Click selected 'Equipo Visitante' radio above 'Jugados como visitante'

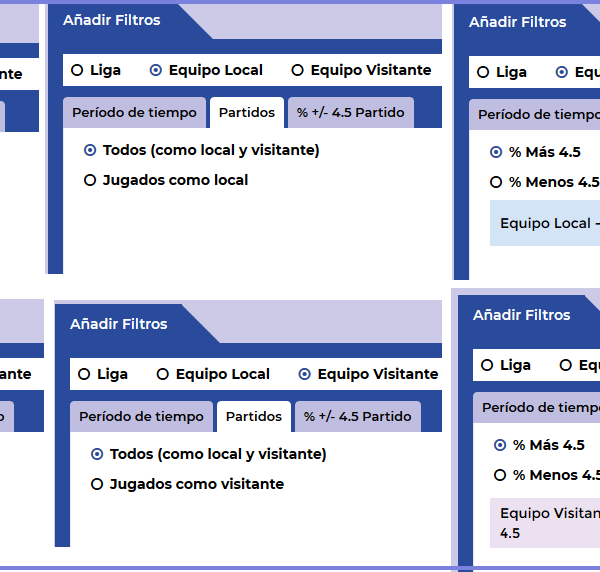click(x=305, y=375)
